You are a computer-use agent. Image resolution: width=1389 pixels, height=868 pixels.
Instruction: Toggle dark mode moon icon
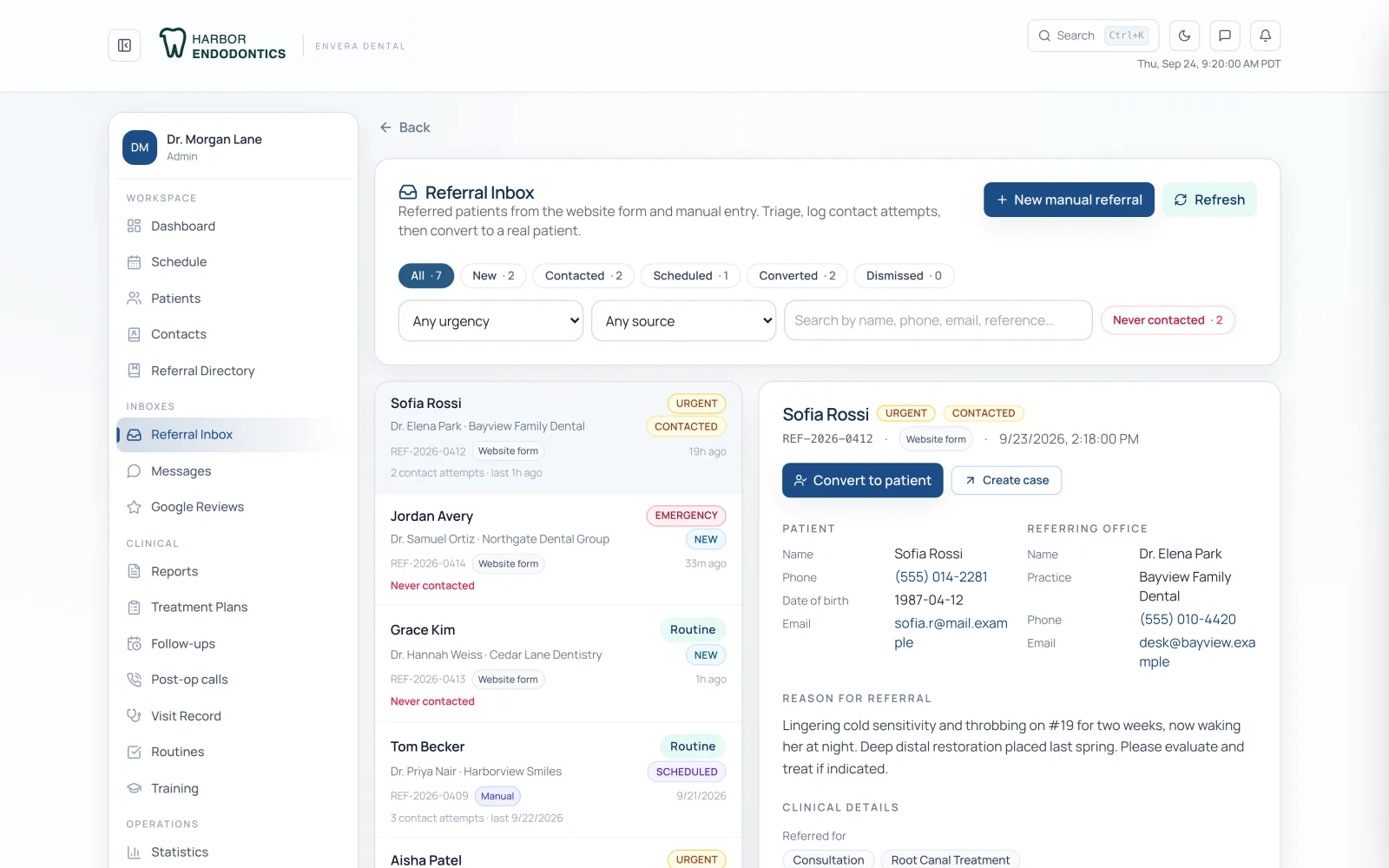coord(1184,36)
